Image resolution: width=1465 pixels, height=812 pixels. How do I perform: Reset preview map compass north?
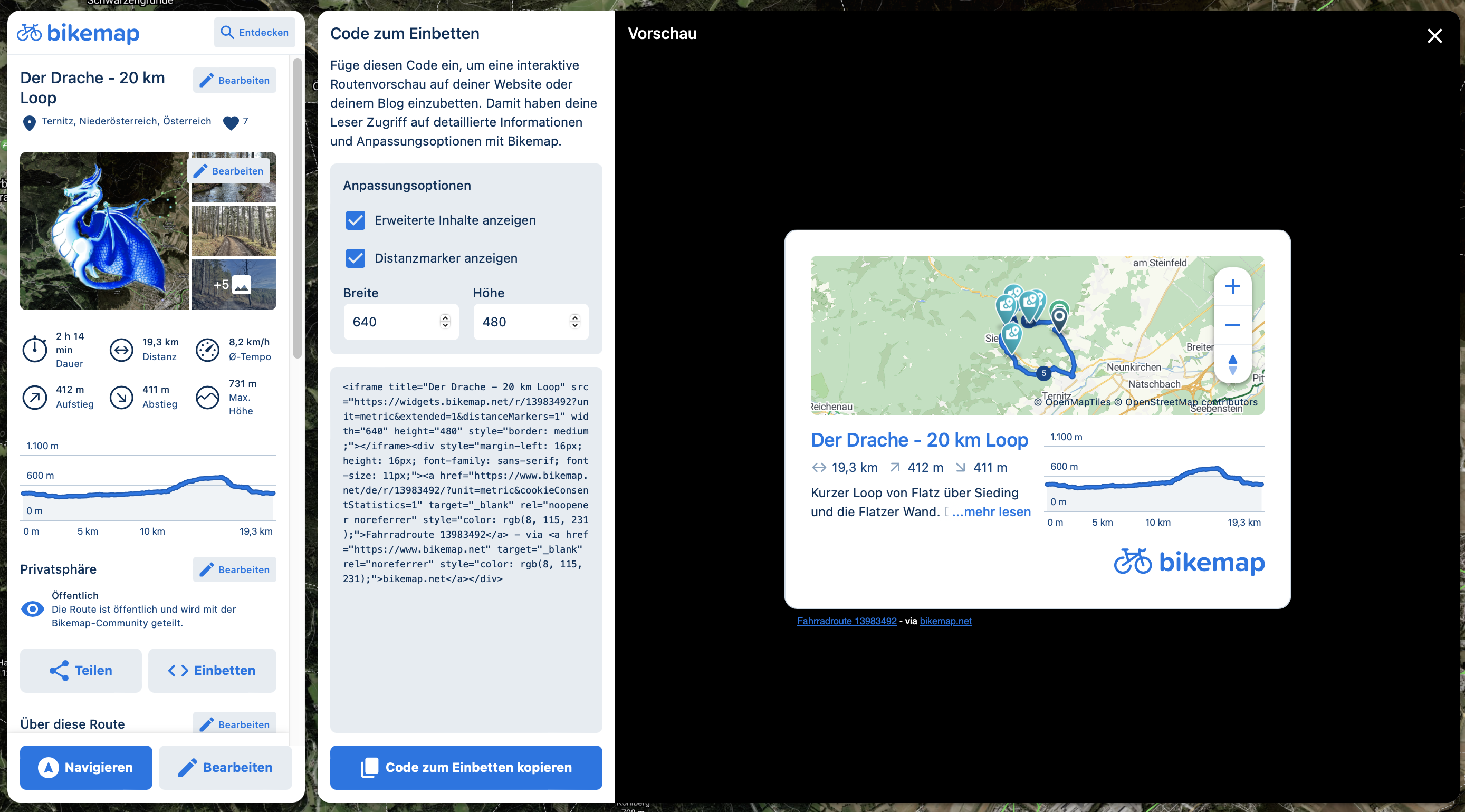[1232, 364]
